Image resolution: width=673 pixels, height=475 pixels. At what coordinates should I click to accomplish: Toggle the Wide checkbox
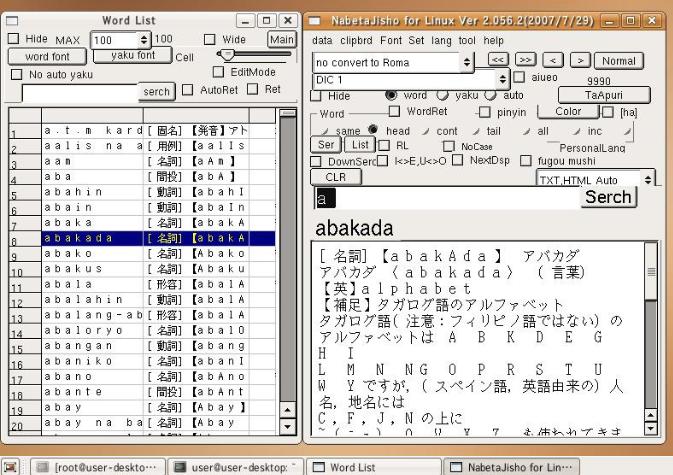click(209, 39)
